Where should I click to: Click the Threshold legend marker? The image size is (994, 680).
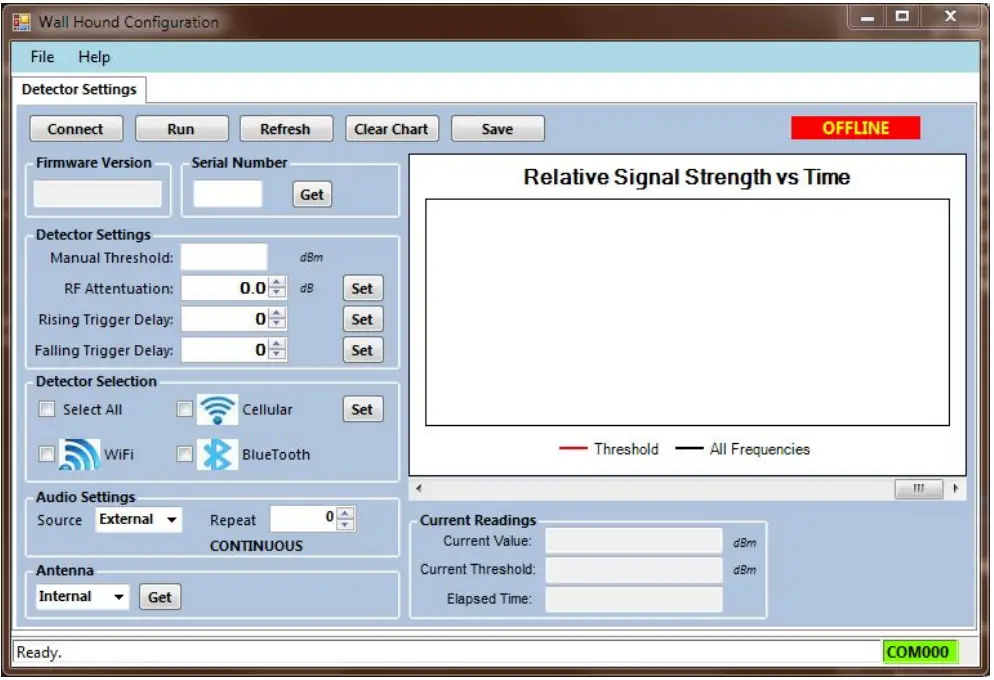click(572, 449)
